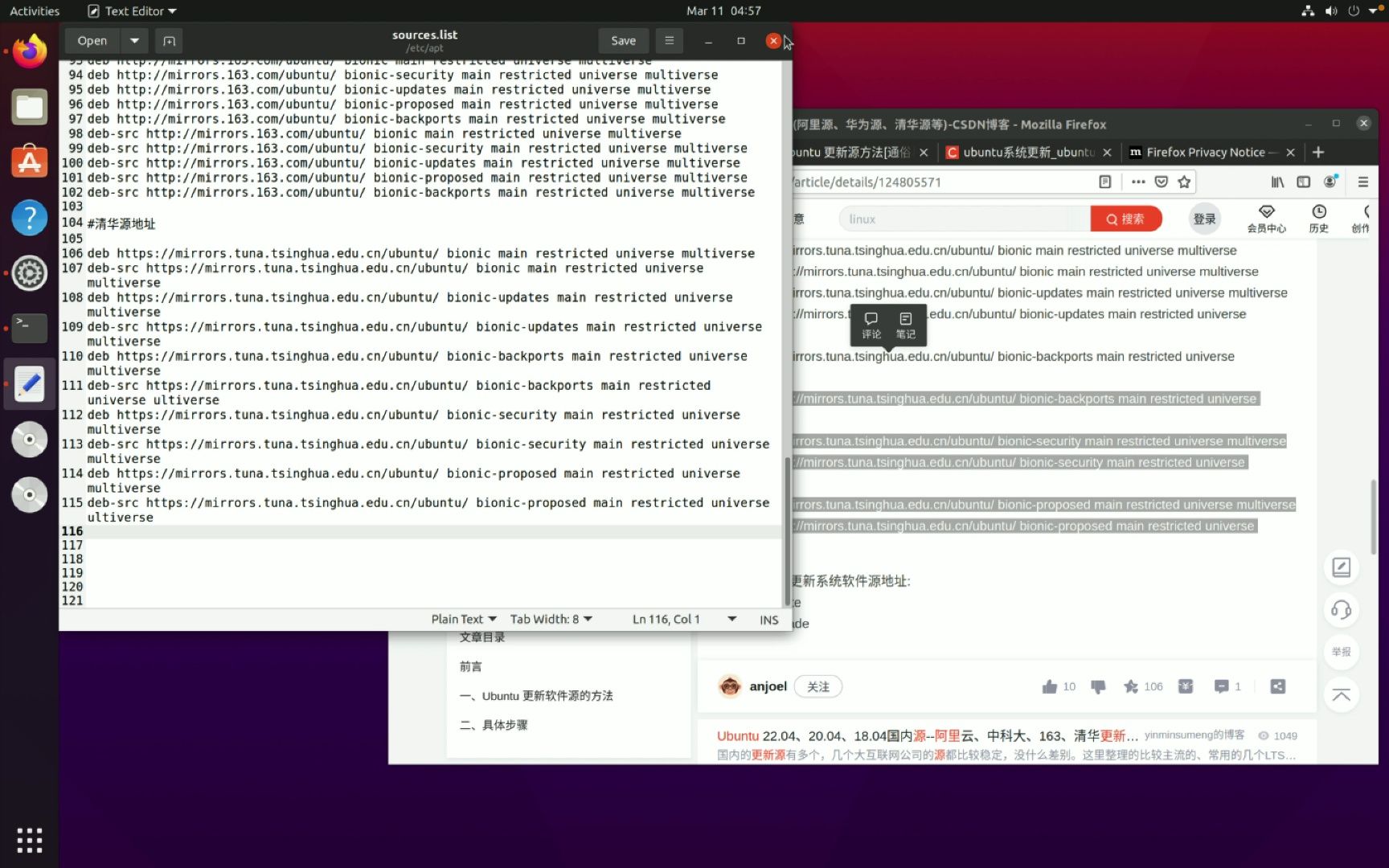Favorite the article with the star icon

(x=1131, y=686)
